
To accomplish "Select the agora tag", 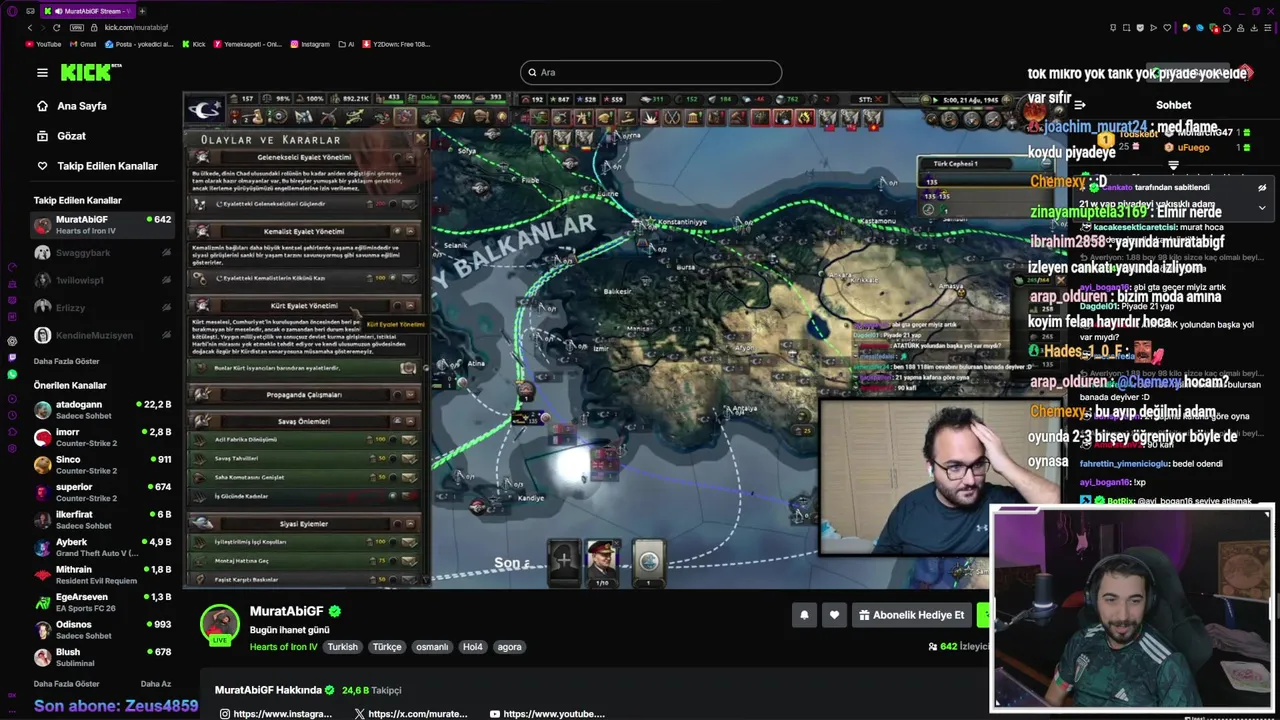I will click(x=510, y=647).
